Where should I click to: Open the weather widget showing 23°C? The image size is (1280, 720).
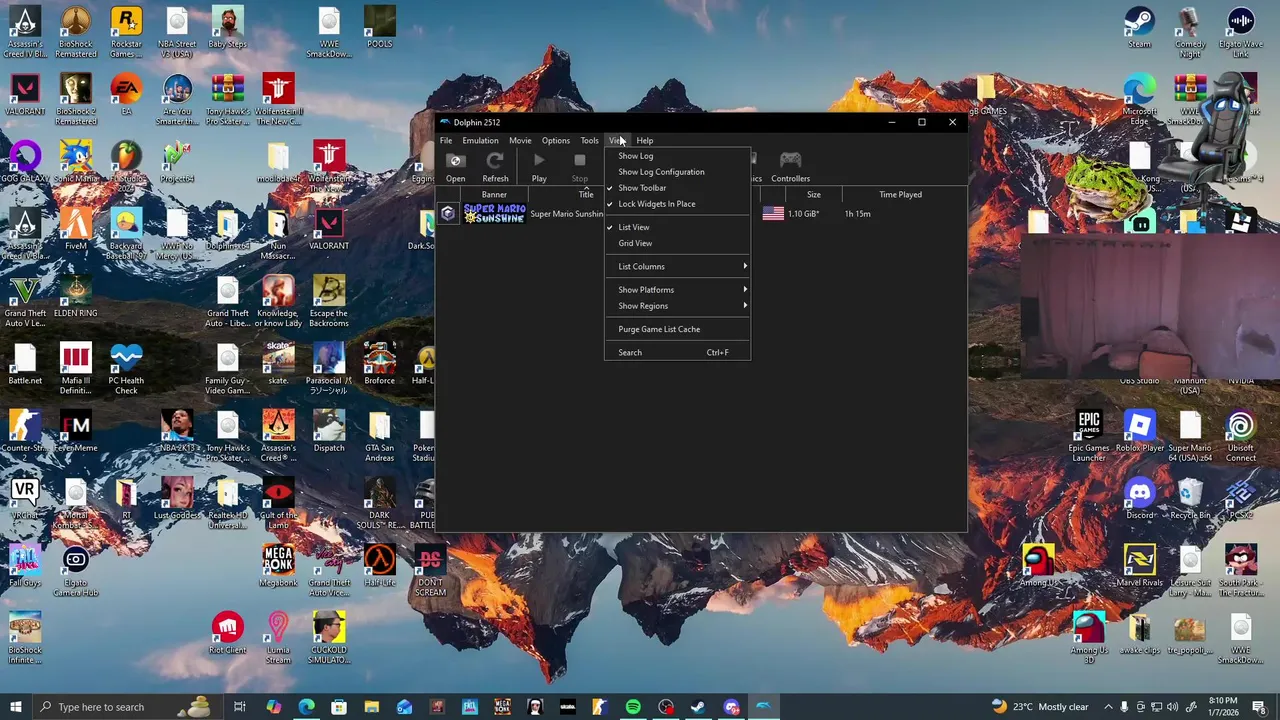point(1039,707)
